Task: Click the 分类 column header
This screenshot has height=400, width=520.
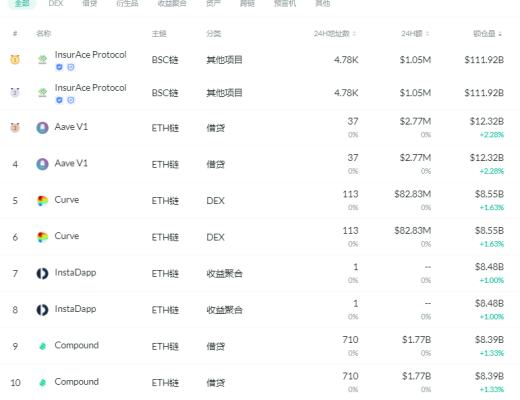Action: click(x=213, y=34)
